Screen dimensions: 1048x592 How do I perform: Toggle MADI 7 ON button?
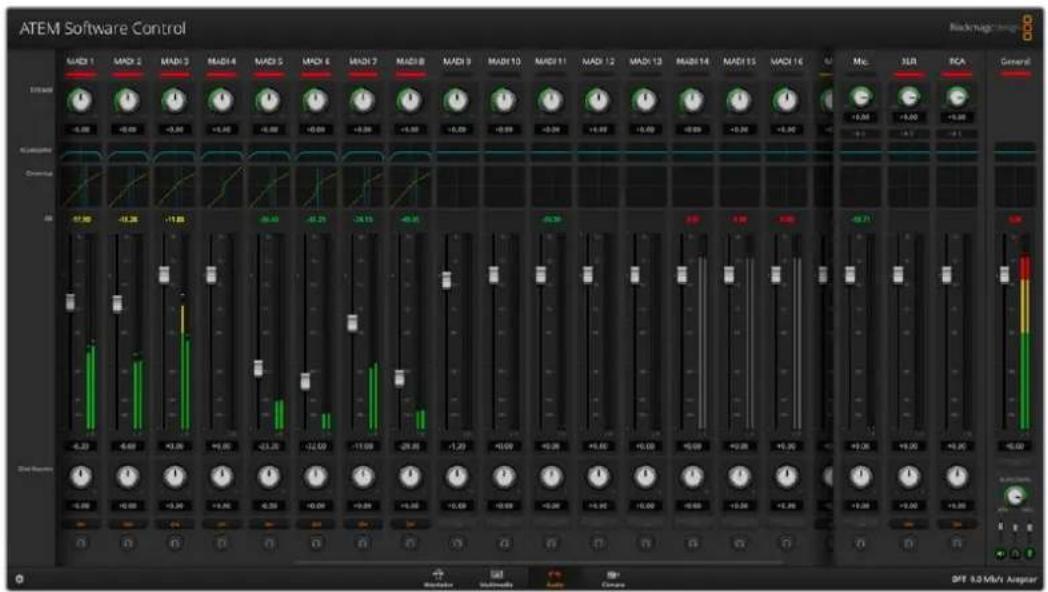[x=363, y=525]
